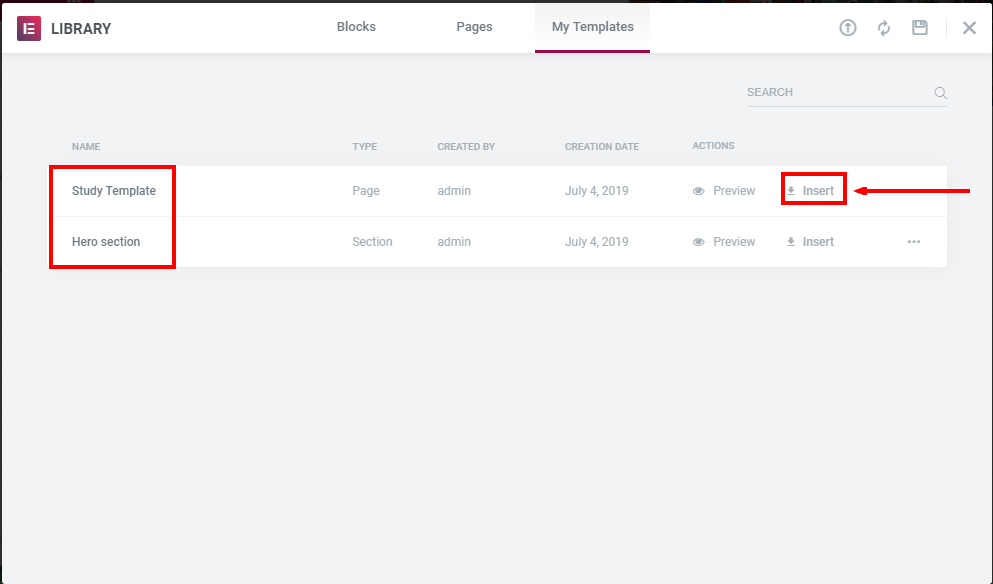Open more options for Hero section
993x584 pixels.
coord(913,242)
